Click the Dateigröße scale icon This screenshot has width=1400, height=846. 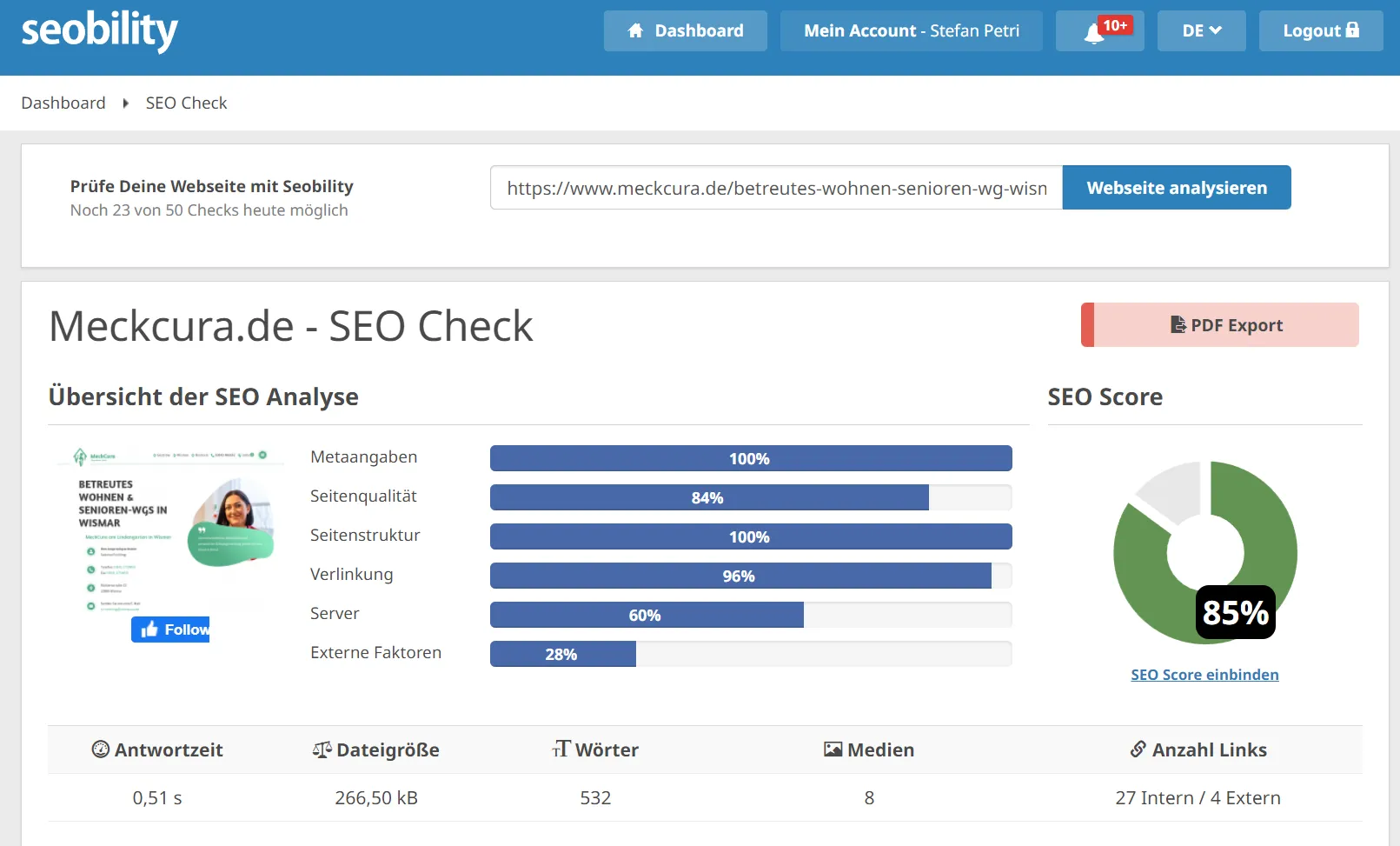(322, 749)
